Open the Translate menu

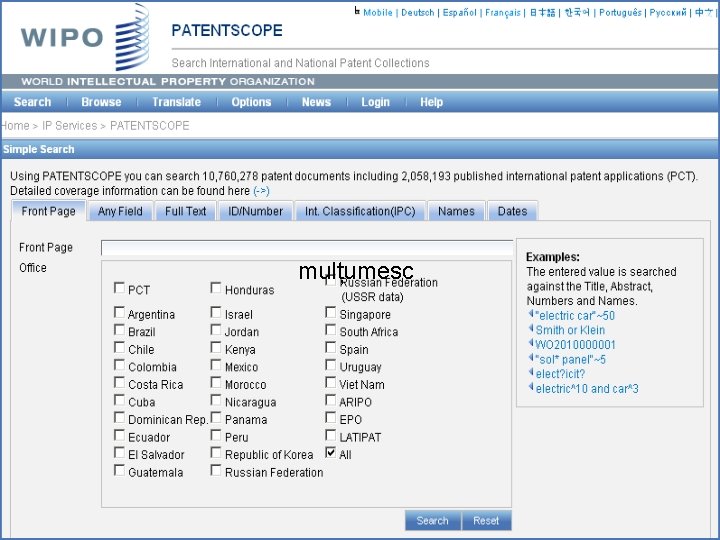(x=176, y=102)
